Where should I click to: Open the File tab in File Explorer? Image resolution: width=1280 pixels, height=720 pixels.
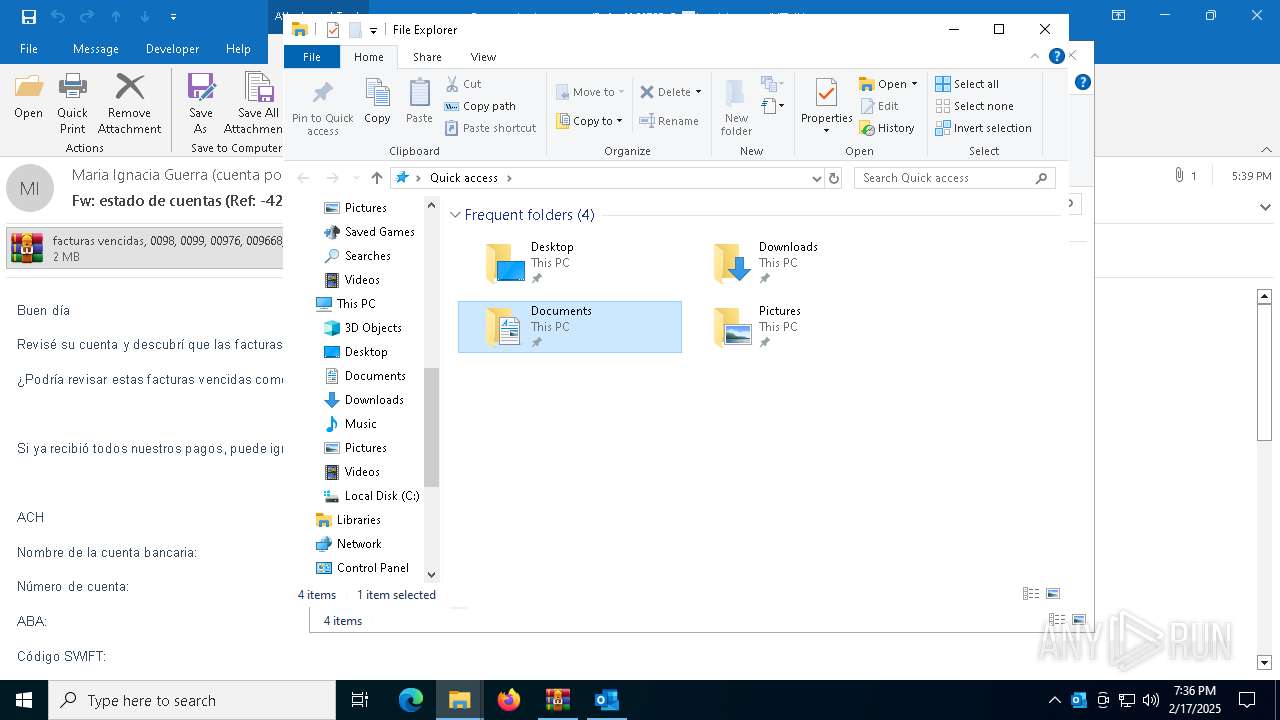pyautogui.click(x=312, y=57)
